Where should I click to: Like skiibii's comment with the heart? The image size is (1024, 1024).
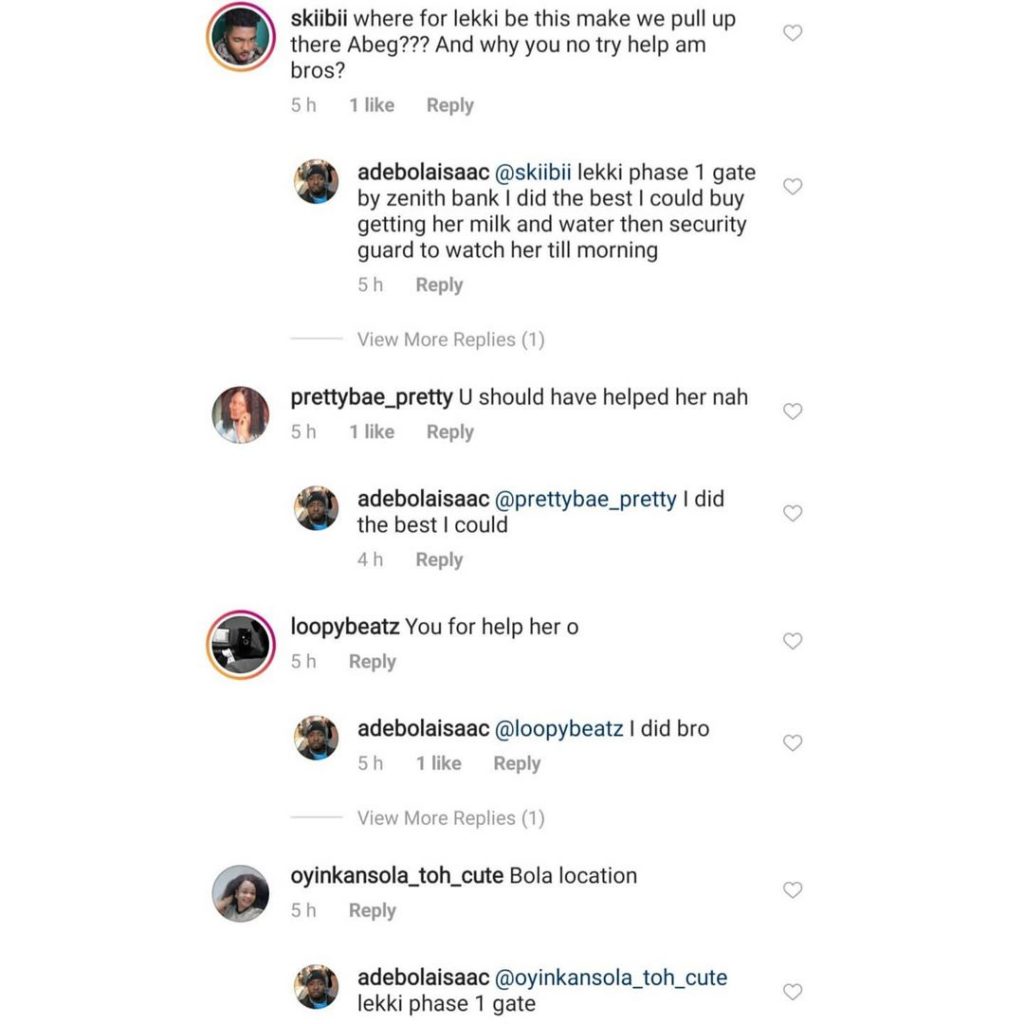(x=792, y=33)
